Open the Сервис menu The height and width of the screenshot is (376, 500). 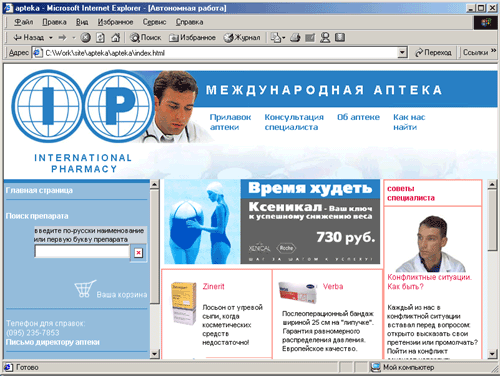click(x=154, y=22)
